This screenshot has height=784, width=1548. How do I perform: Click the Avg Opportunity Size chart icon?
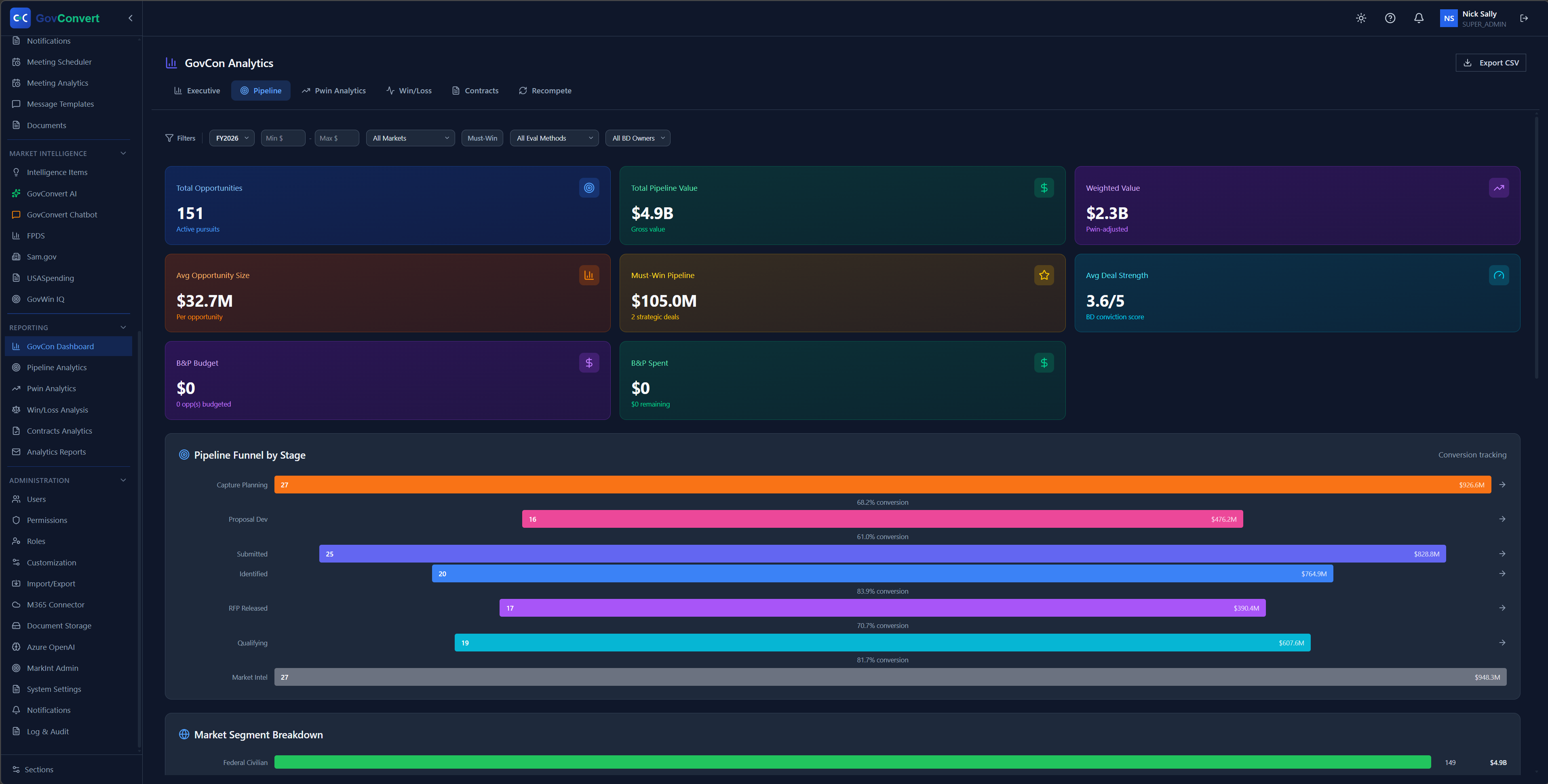pos(589,275)
